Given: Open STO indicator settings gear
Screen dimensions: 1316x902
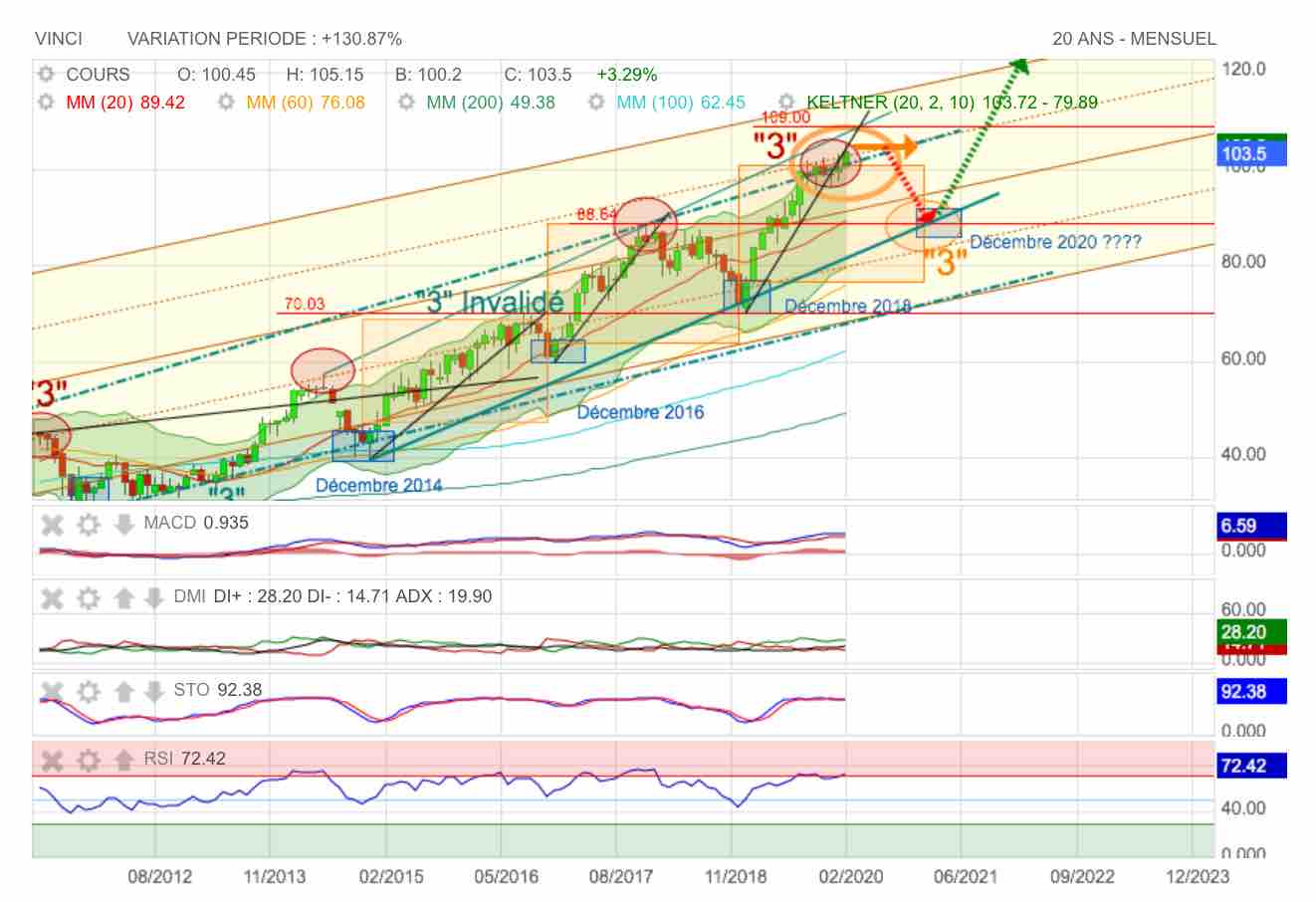Looking at the screenshot, I should coord(89,691).
